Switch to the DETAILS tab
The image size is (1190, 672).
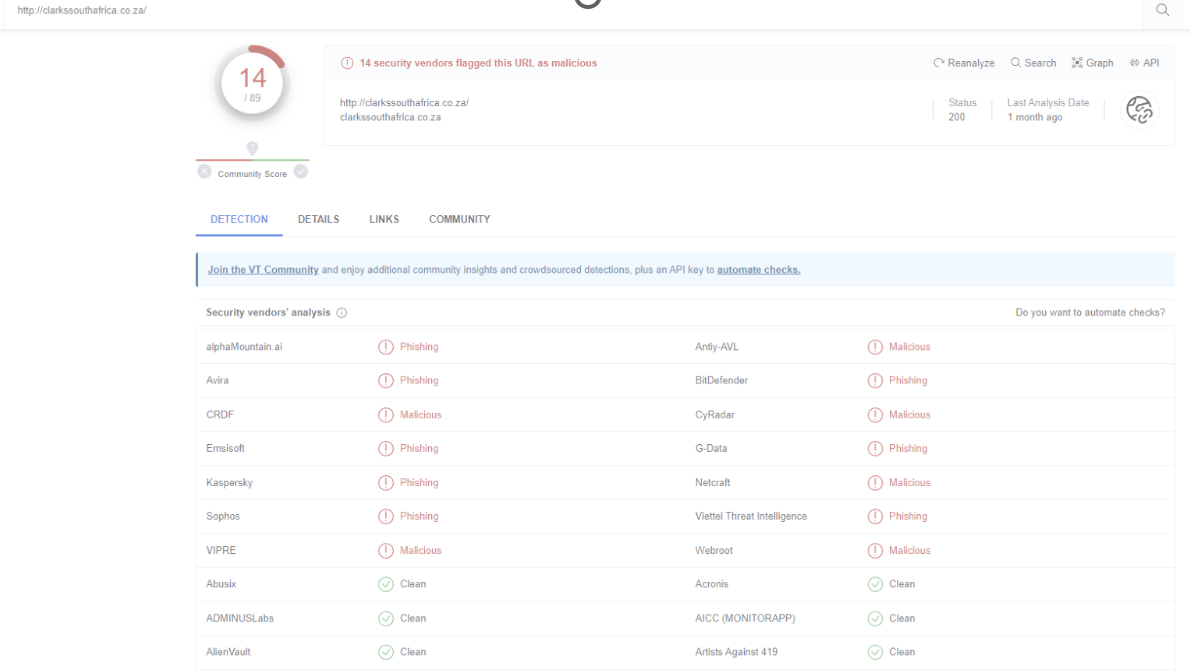click(x=319, y=219)
